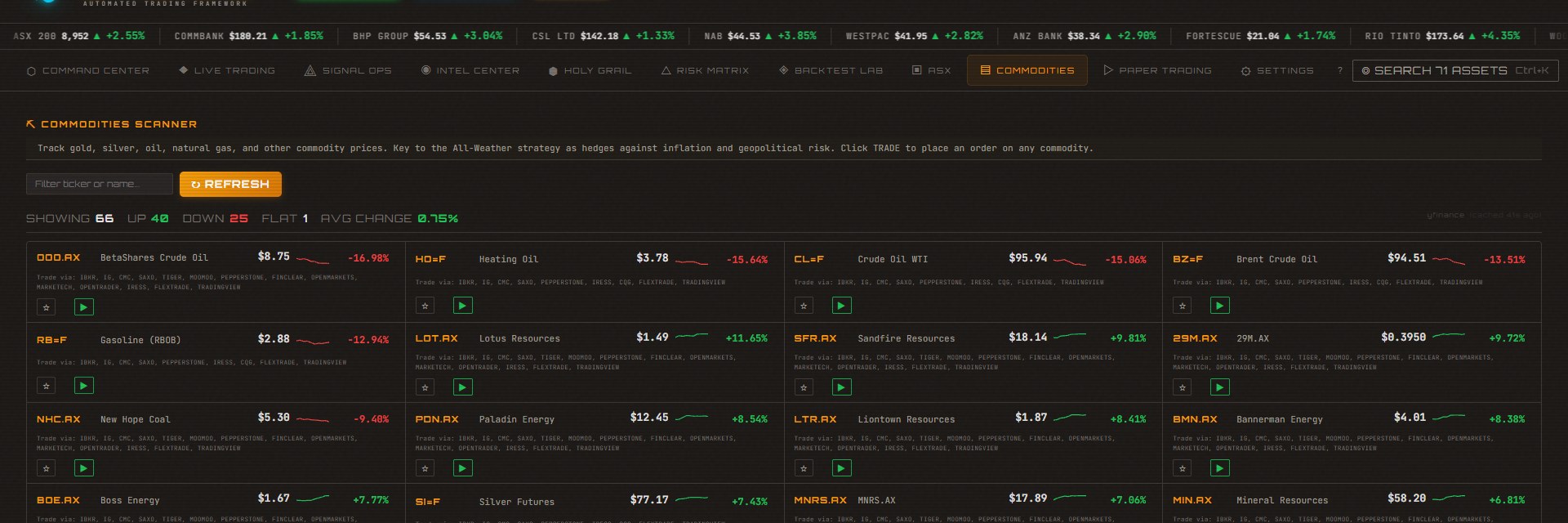
Task: Click SI=F Silver Futures ticker
Action: tap(428, 502)
